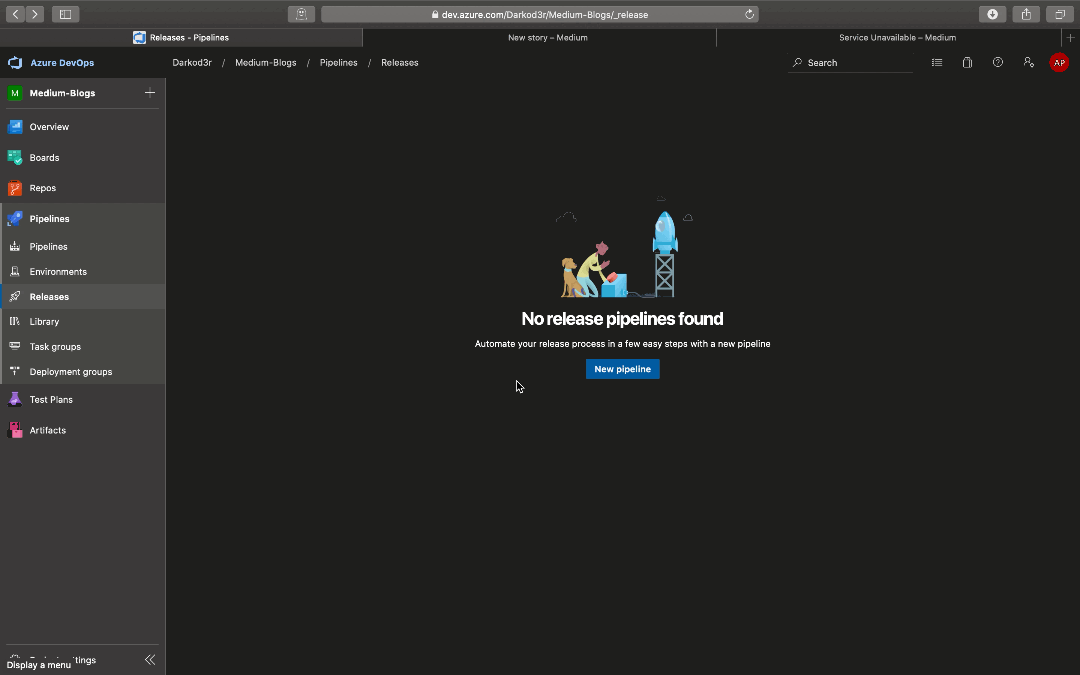Click Releases in the breadcrumb

coord(399,63)
